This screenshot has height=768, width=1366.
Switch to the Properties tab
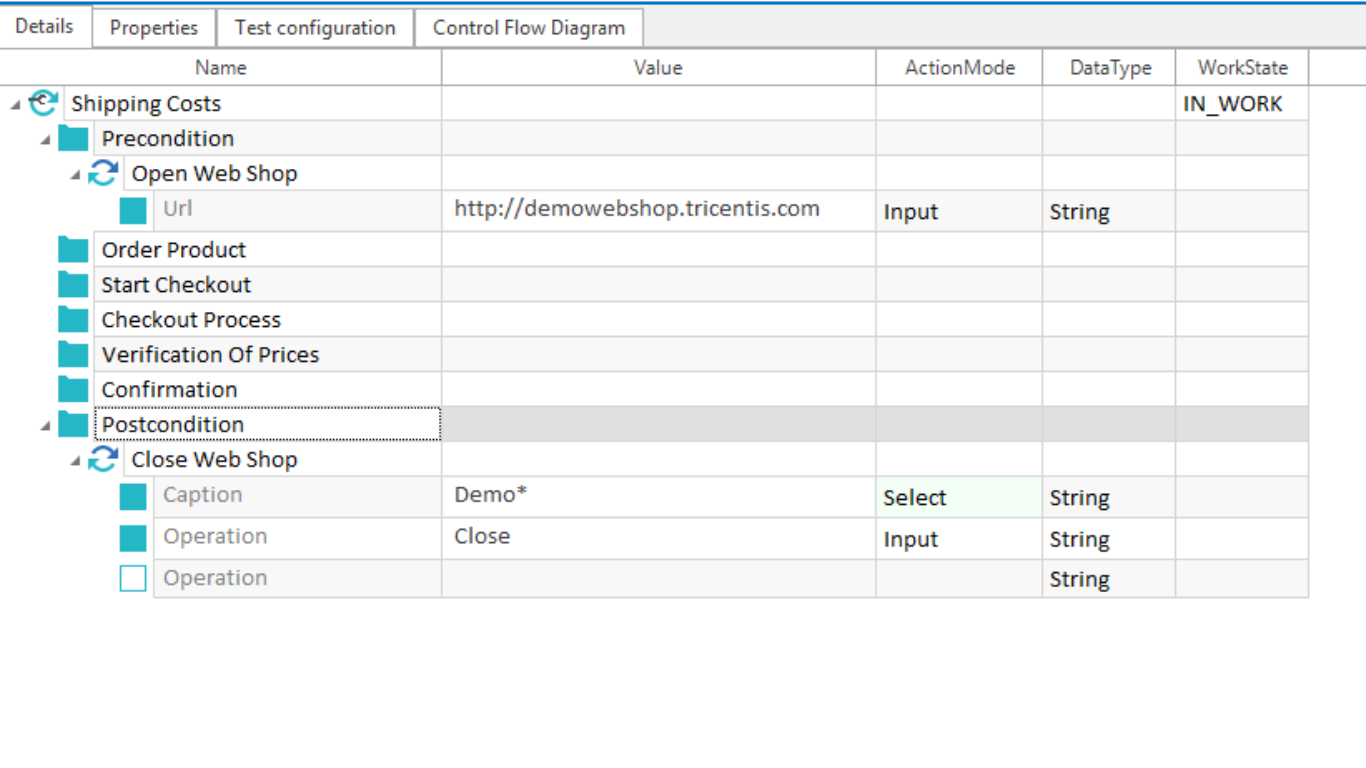click(x=154, y=28)
